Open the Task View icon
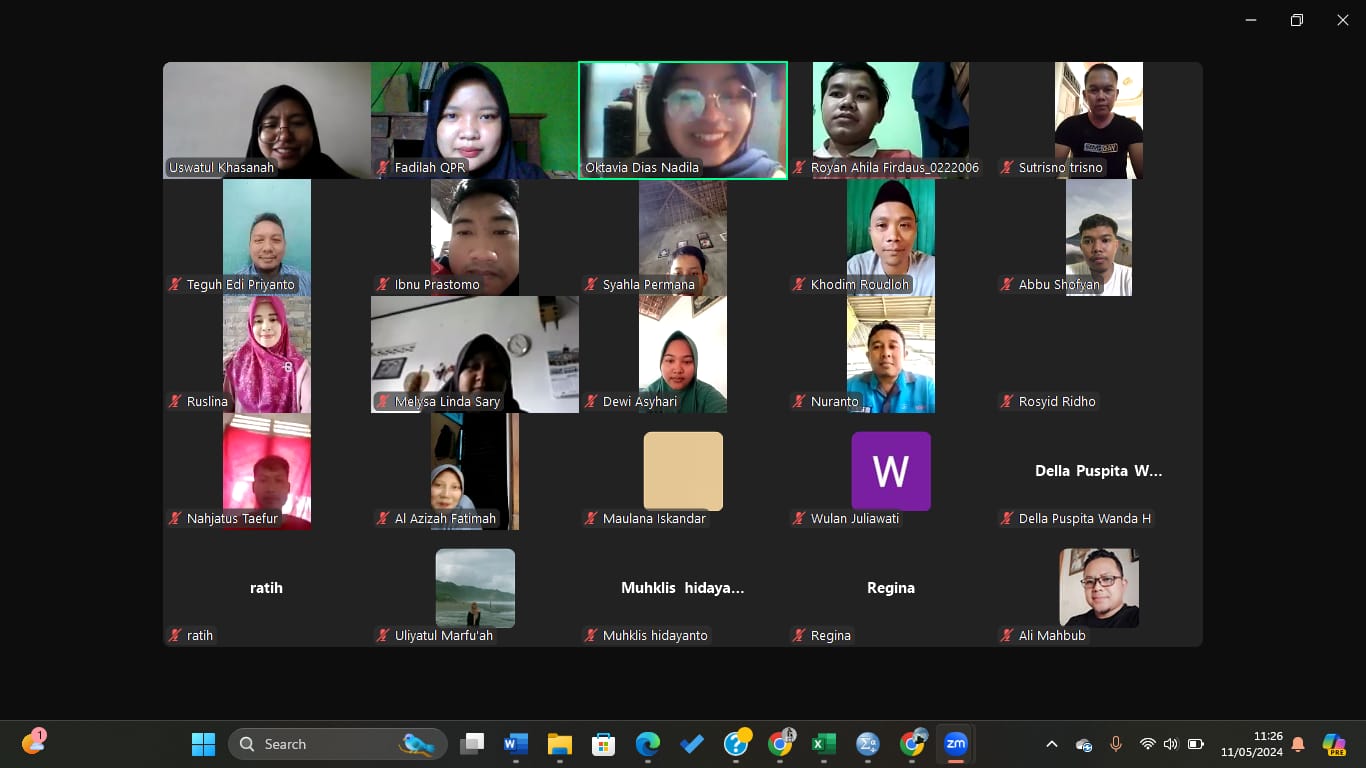Viewport: 1366px width, 768px height. (x=472, y=744)
